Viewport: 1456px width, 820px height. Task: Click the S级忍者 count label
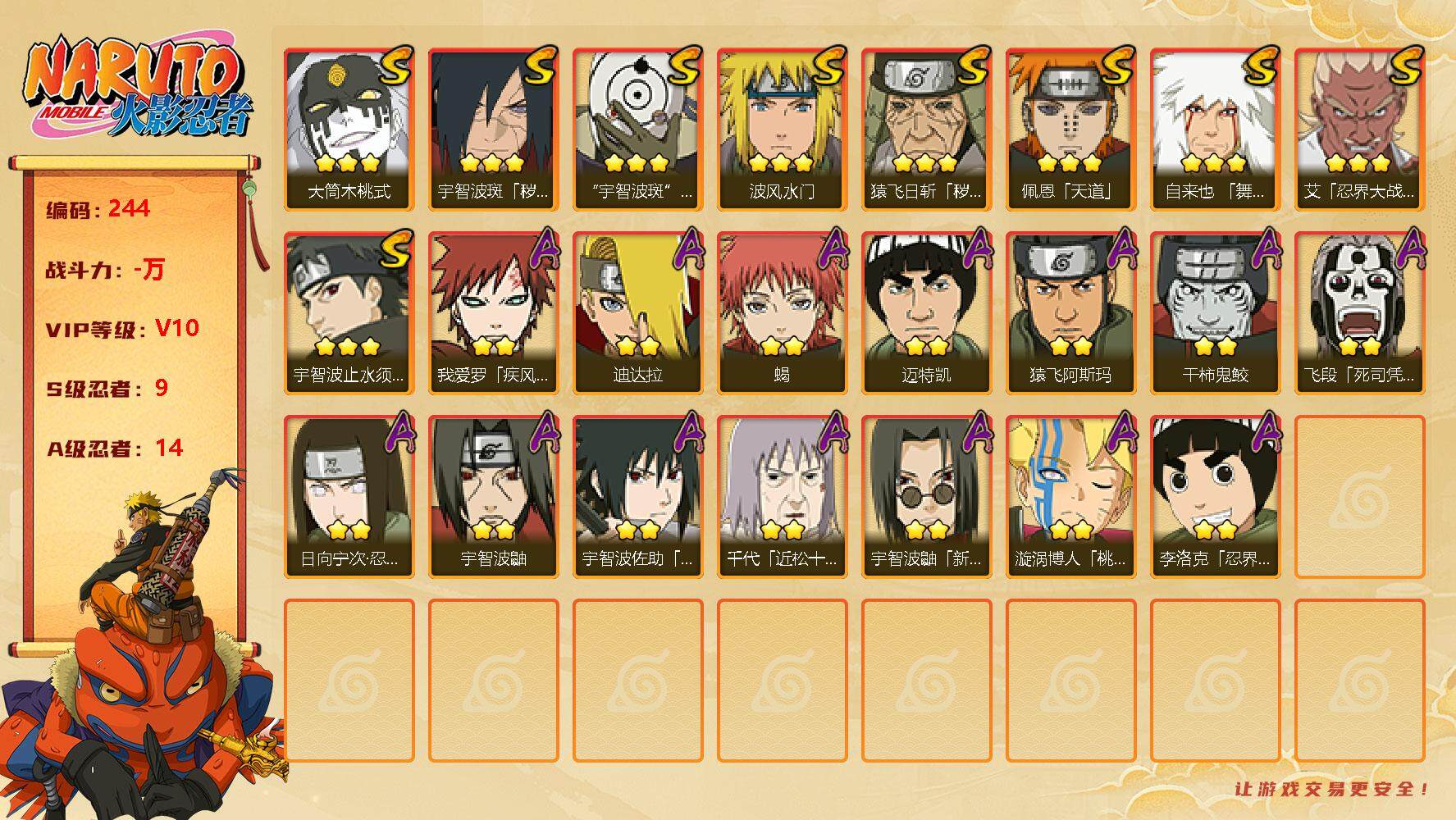pyautogui.click(x=107, y=388)
